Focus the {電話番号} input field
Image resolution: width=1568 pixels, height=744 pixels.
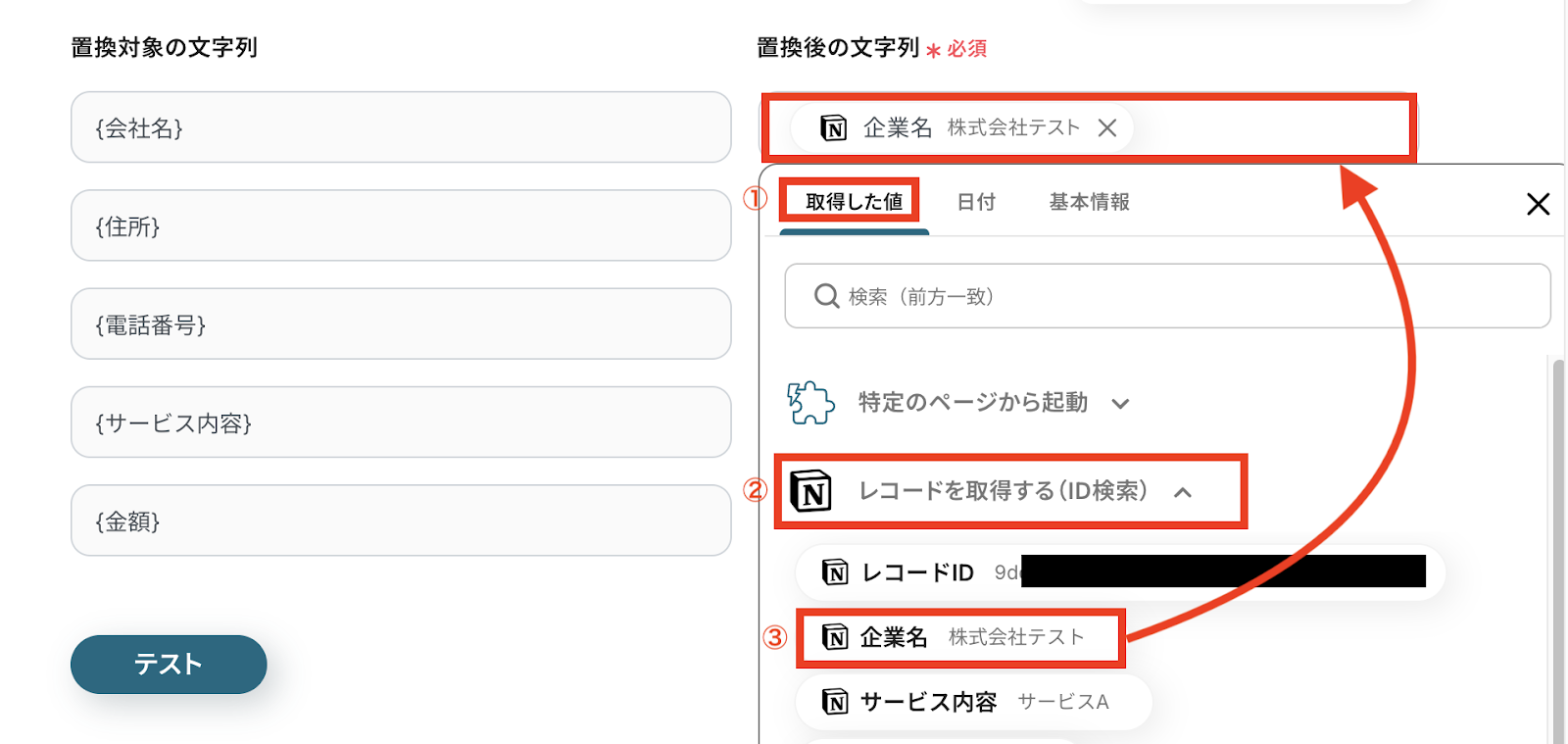click(x=401, y=324)
